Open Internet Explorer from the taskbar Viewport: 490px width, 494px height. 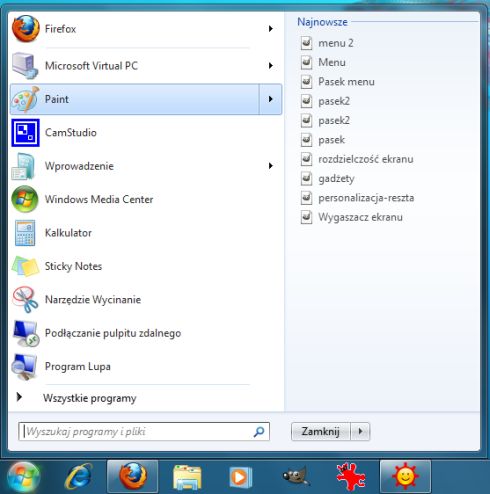[79, 477]
